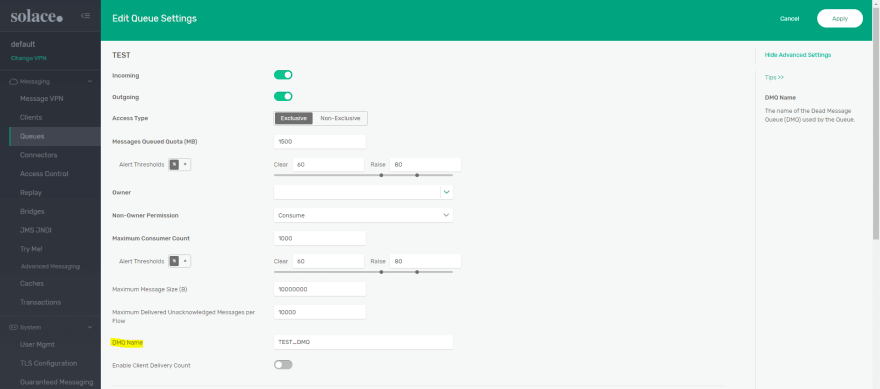This screenshot has width=880, height=389.
Task: Collapse the Messaging section chevron
Action: click(x=90, y=81)
